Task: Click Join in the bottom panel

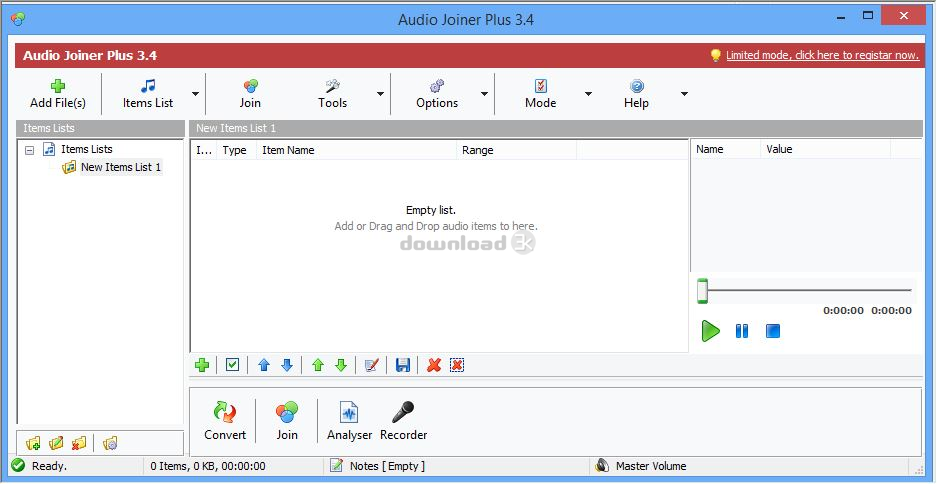Action: tap(287, 421)
